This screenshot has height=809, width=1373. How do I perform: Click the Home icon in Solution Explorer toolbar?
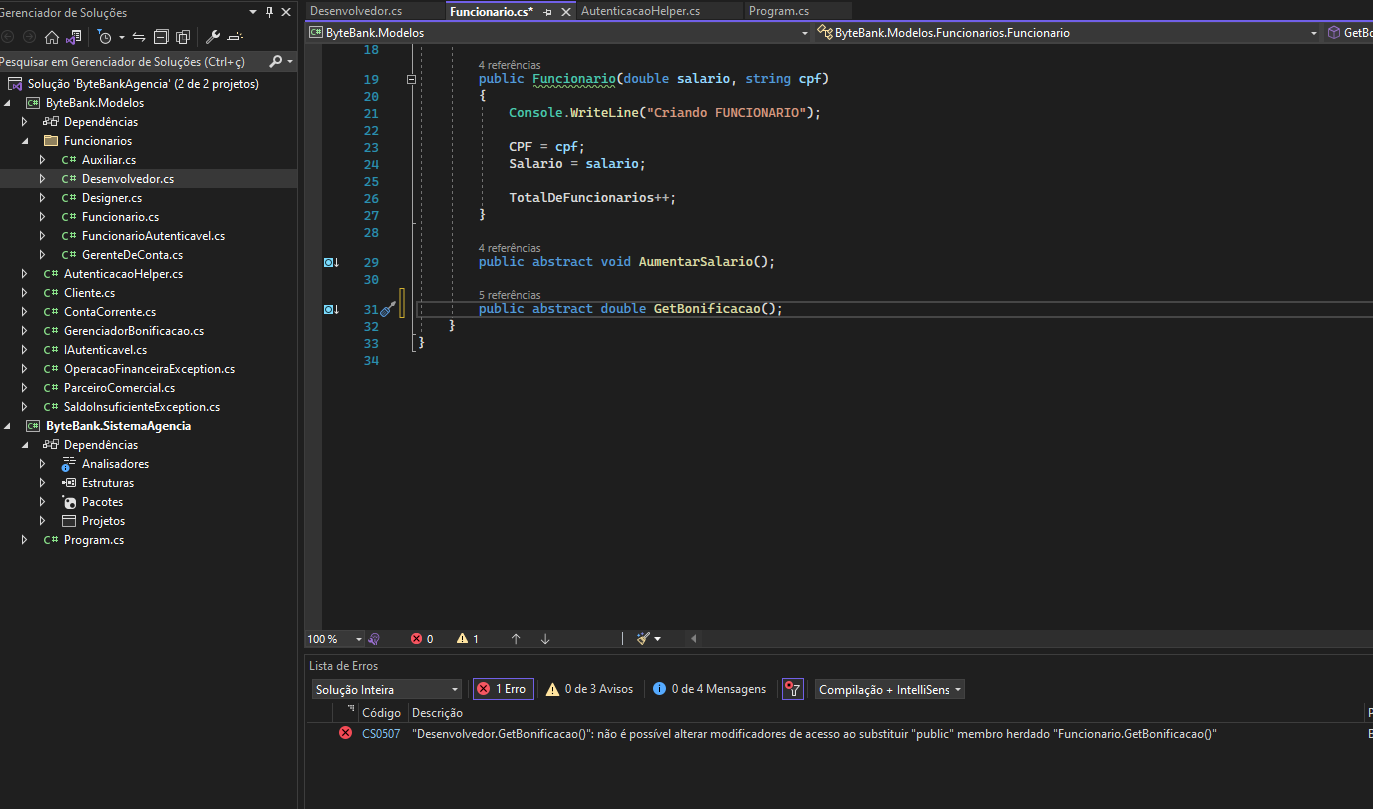tap(52, 37)
